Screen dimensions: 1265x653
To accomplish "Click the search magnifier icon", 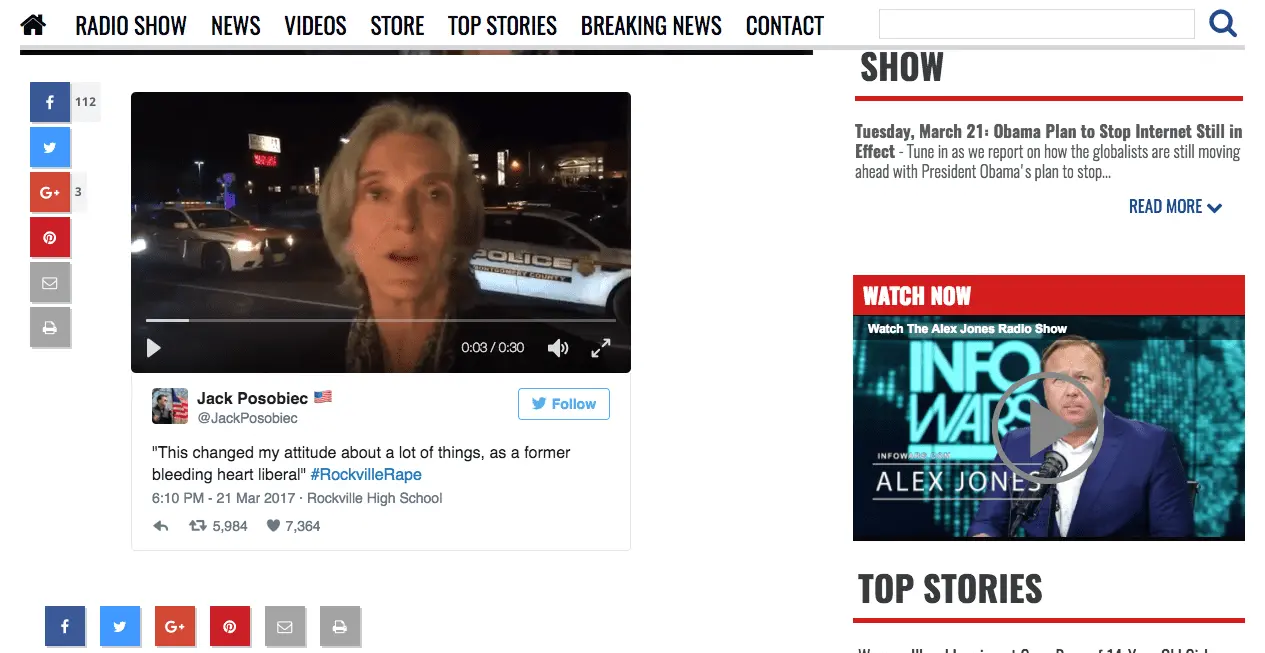I will 1223,23.
